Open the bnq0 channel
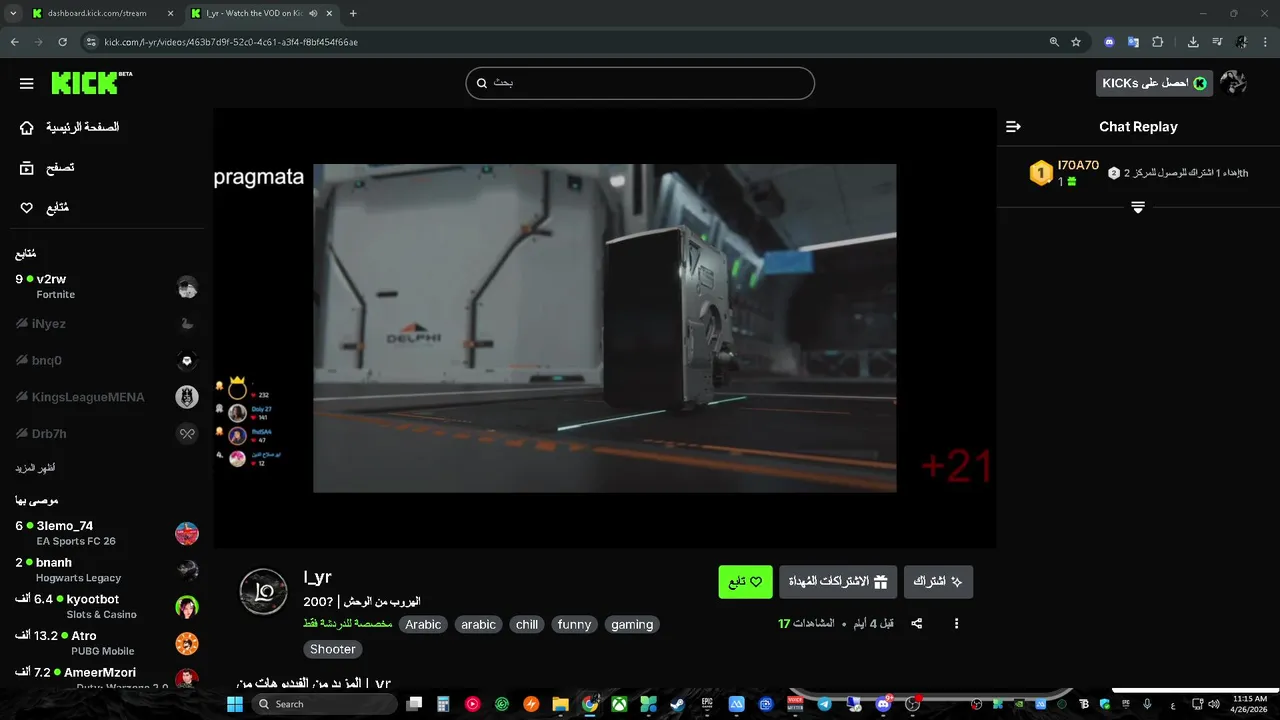The image size is (1280, 720). [106, 360]
